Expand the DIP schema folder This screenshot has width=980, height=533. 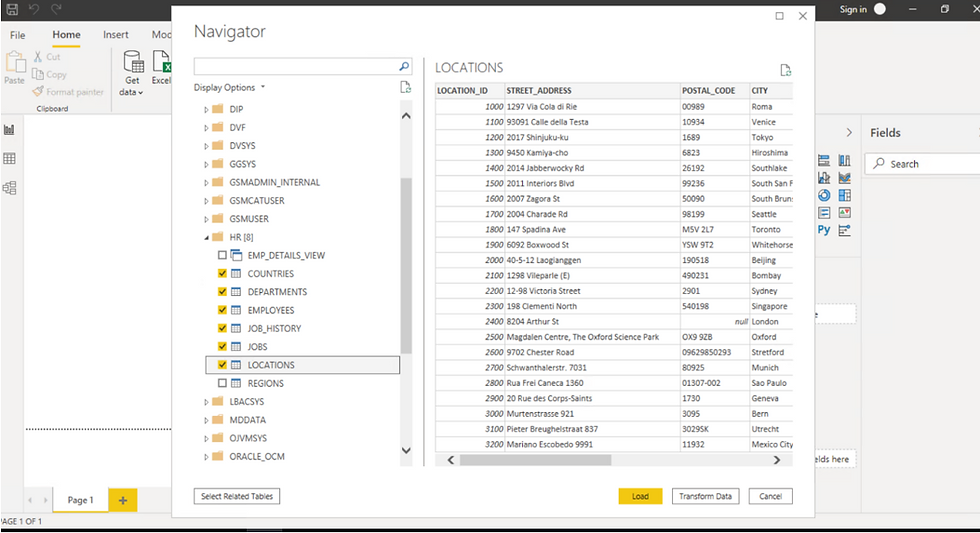[206, 109]
